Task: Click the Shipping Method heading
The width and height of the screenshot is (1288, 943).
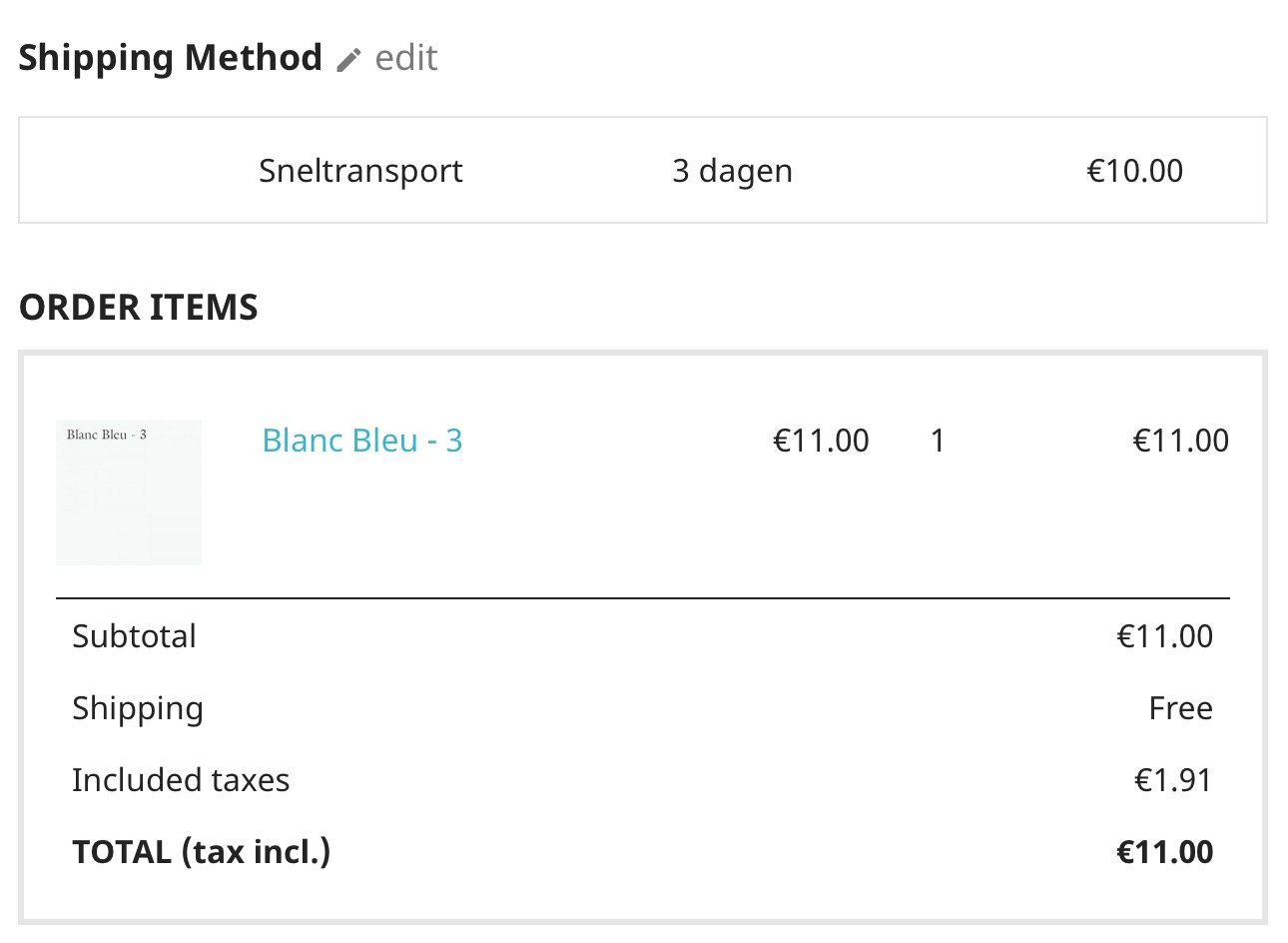Action: (170, 58)
